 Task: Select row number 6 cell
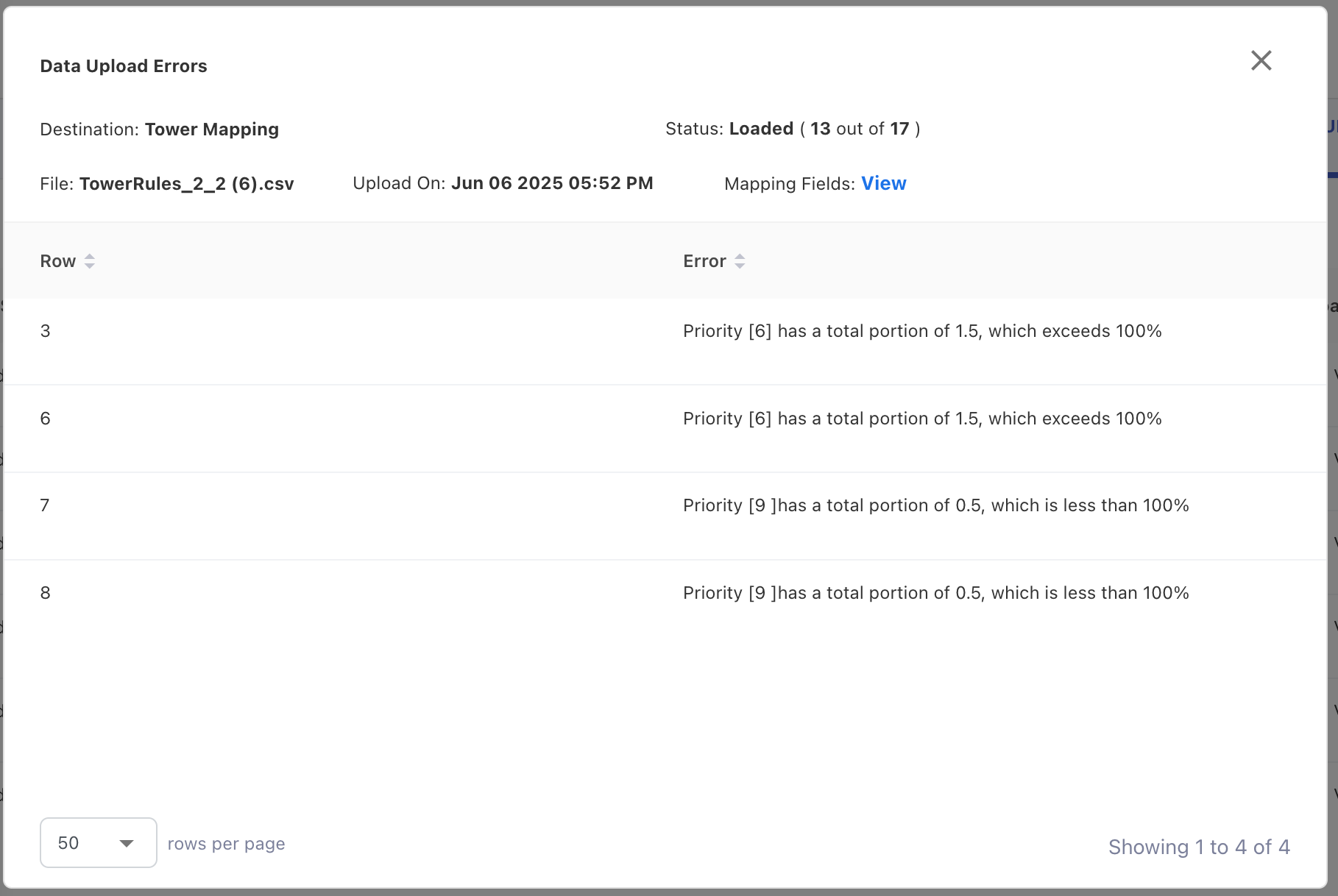(46, 419)
